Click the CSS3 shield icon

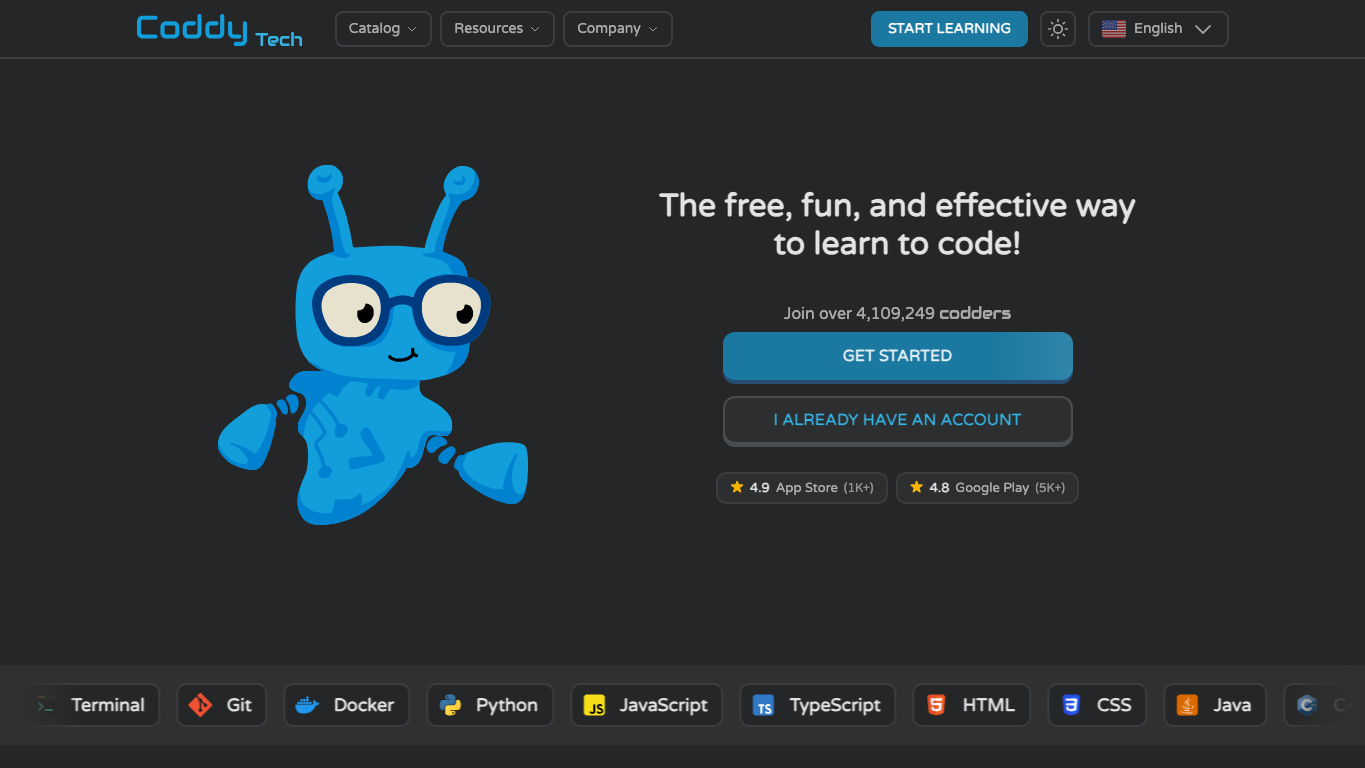(x=1071, y=705)
